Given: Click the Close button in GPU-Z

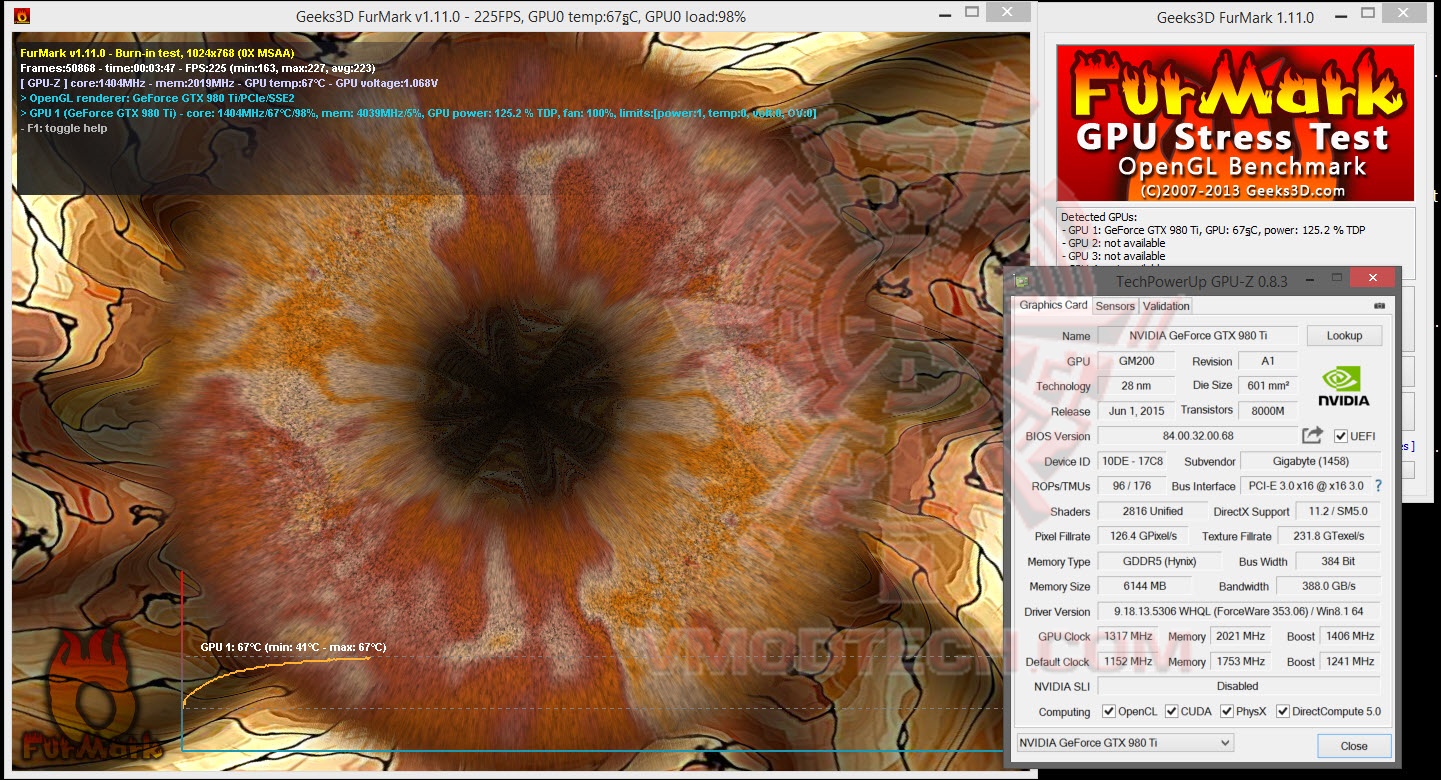Looking at the screenshot, I should [1354, 746].
